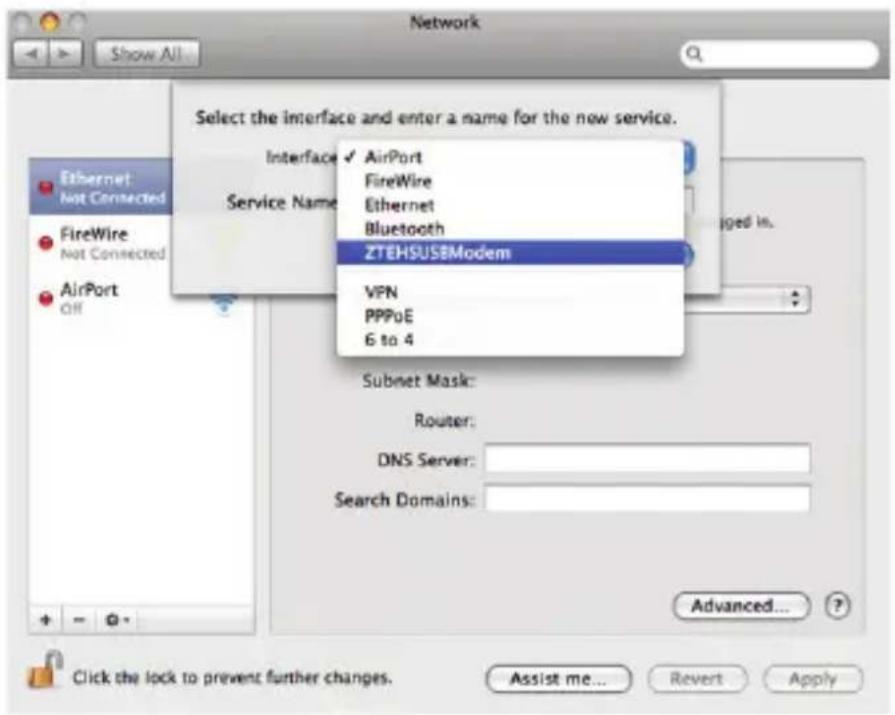Viewport: 895px width, 715px height.
Task: Click the Search Domains input field
Action: (x=647, y=499)
